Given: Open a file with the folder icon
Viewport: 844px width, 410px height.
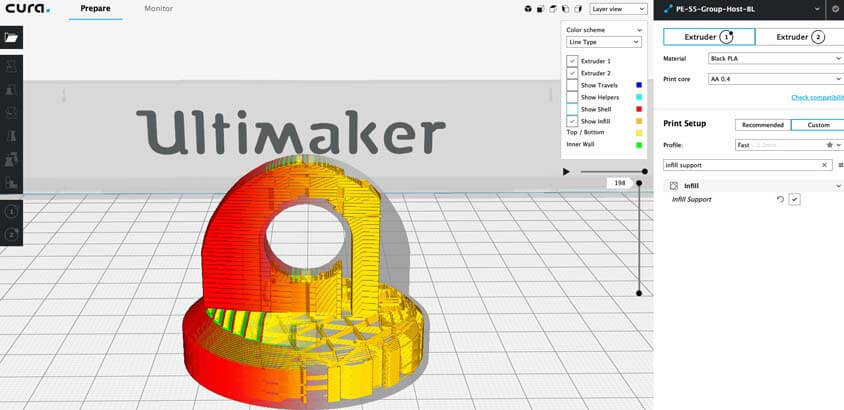Looking at the screenshot, I should click(x=11, y=37).
